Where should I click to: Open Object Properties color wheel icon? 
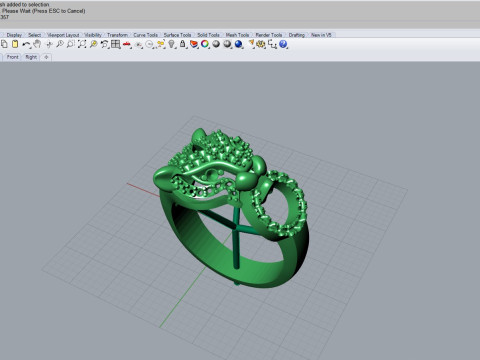pyautogui.click(x=205, y=44)
